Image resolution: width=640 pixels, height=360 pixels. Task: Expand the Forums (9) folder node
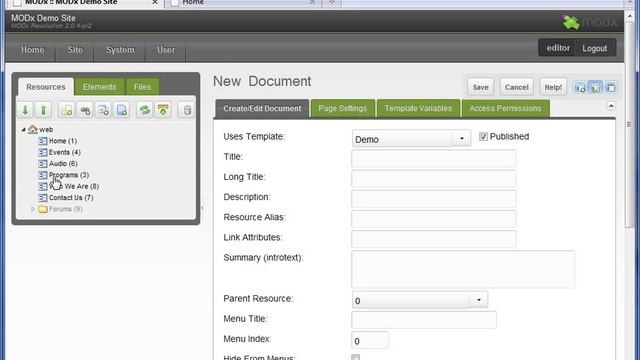pos(33,209)
